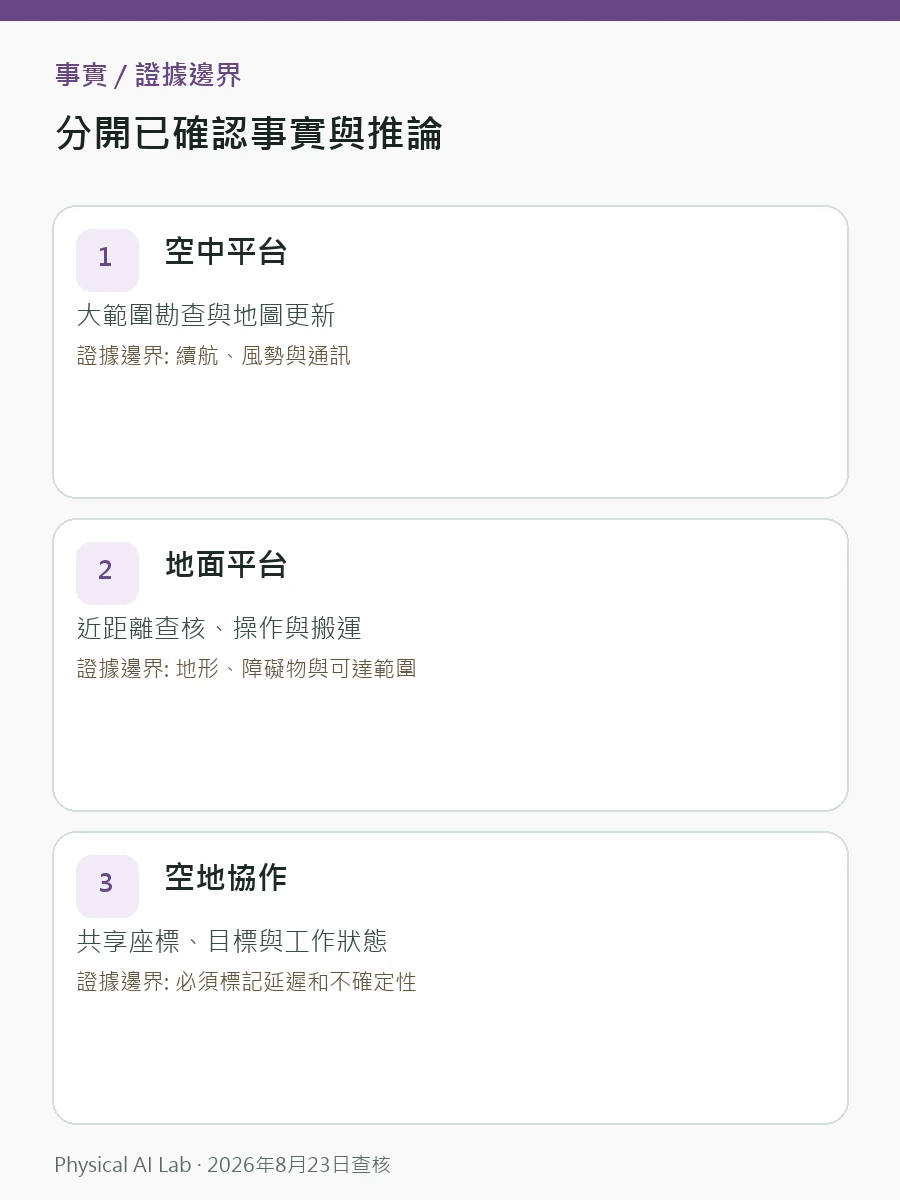Select the 地面平台 card title
The width and height of the screenshot is (900, 1200).
(226, 565)
